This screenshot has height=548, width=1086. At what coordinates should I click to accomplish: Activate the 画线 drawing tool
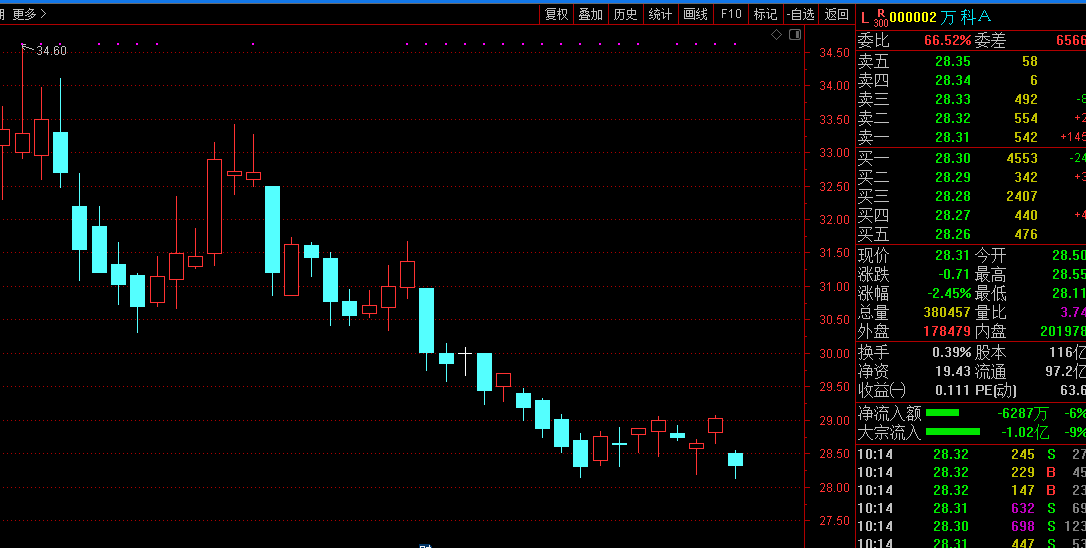(x=695, y=14)
